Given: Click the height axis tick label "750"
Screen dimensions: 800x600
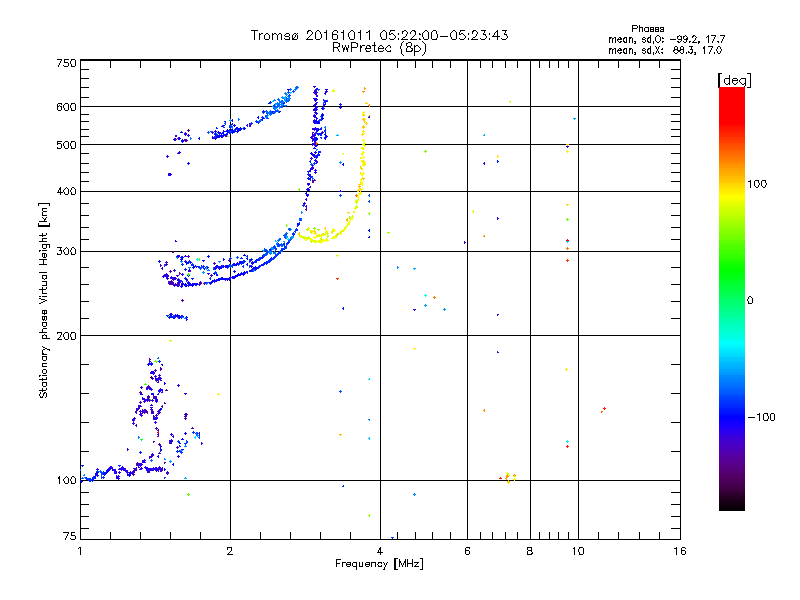Looking at the screenshot, I should [x=66, y=63].
